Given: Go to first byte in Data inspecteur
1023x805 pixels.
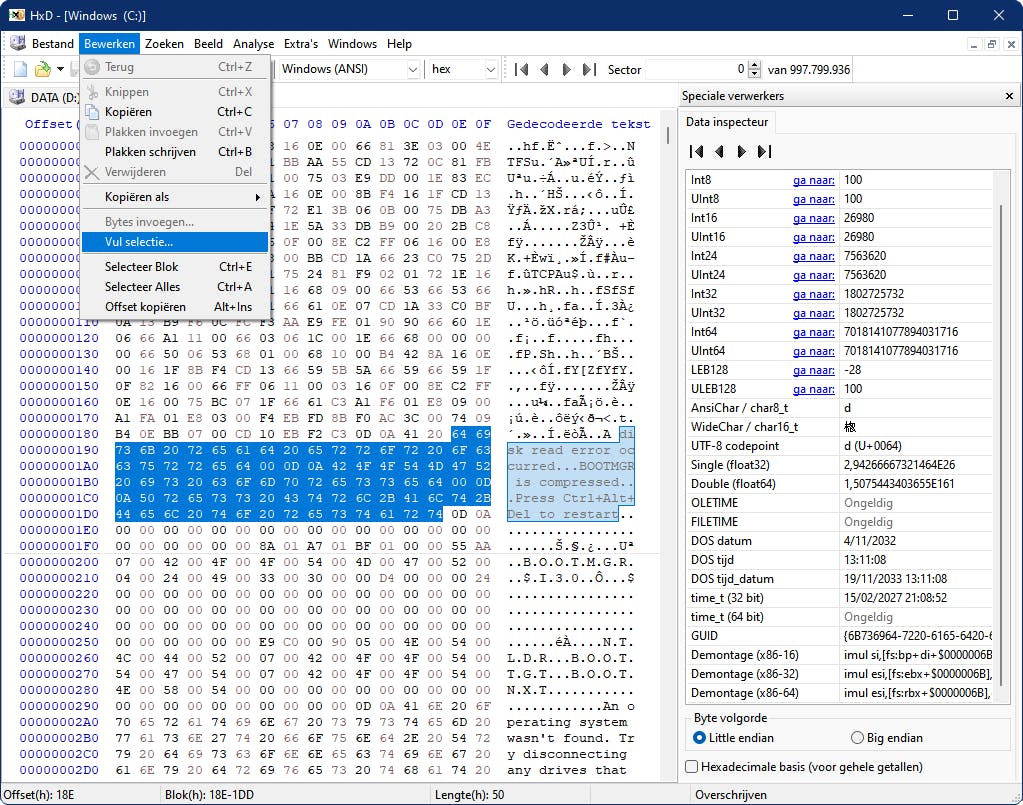Looking at the screenshot, I should pos(697,151).
